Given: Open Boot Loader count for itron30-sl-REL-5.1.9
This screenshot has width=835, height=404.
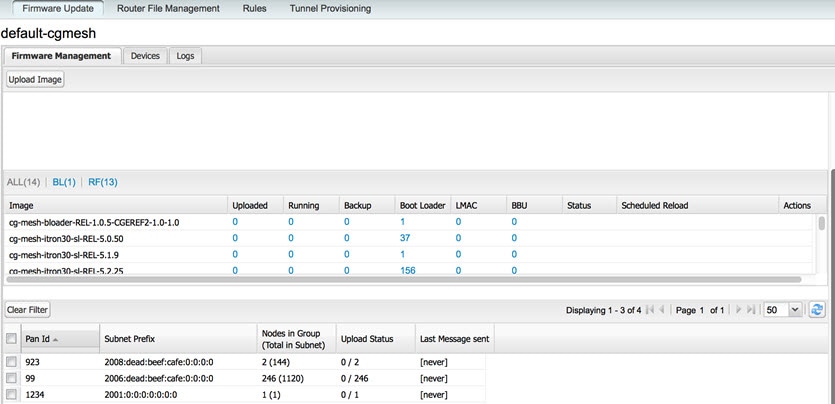Looking at the screenshot, I should click(403, 254).
